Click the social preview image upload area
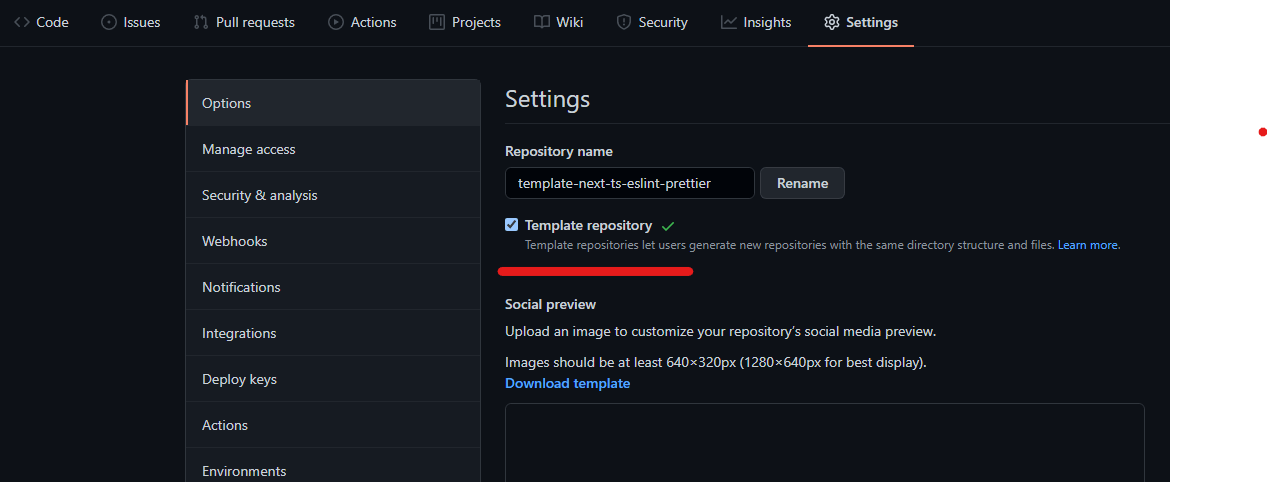1267x482 pixels. pos(824,442)
